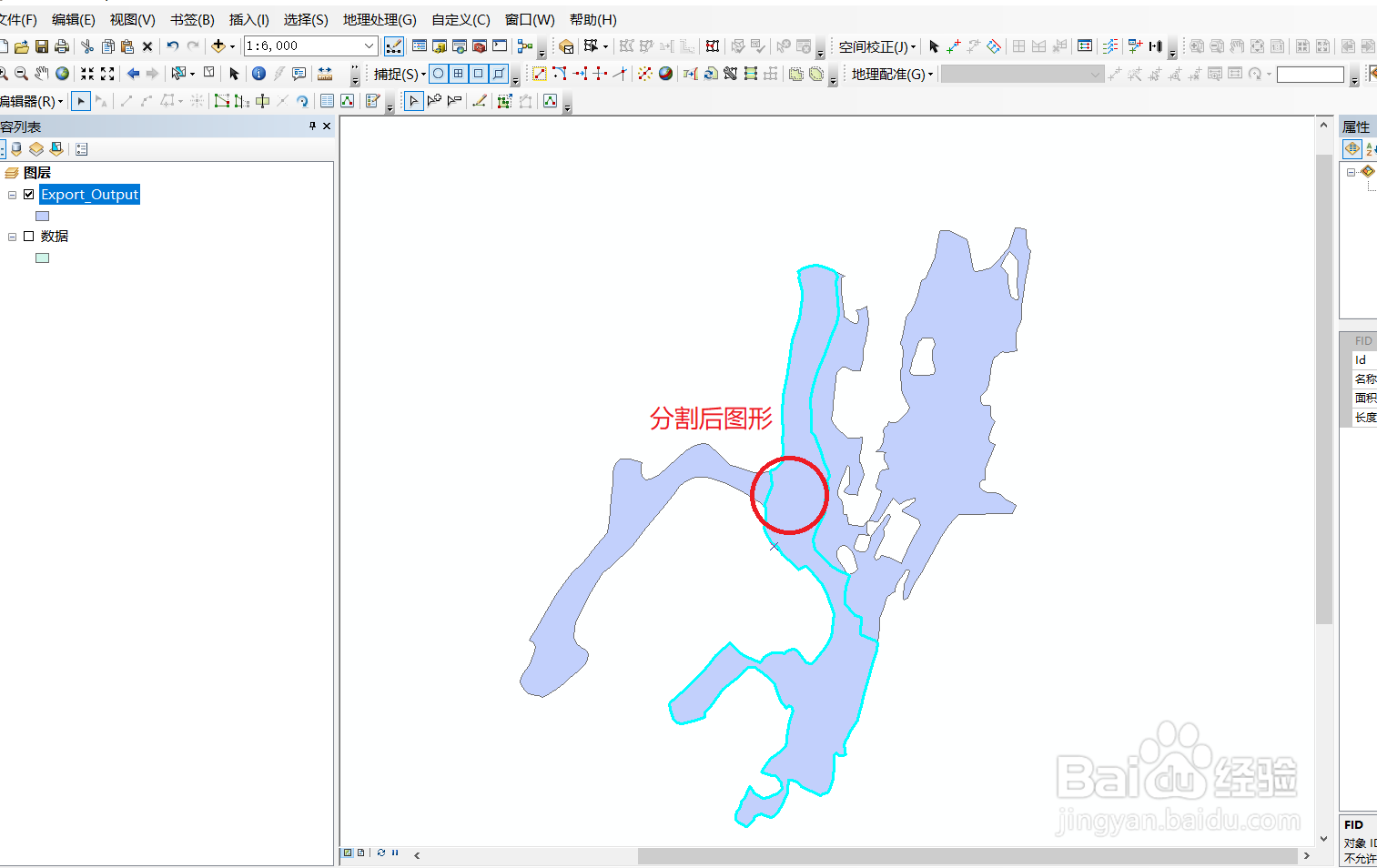Open the 文件(F) menu
Image resolution: width=1377 pixels, height=868 pixels.
coord(17,19)
